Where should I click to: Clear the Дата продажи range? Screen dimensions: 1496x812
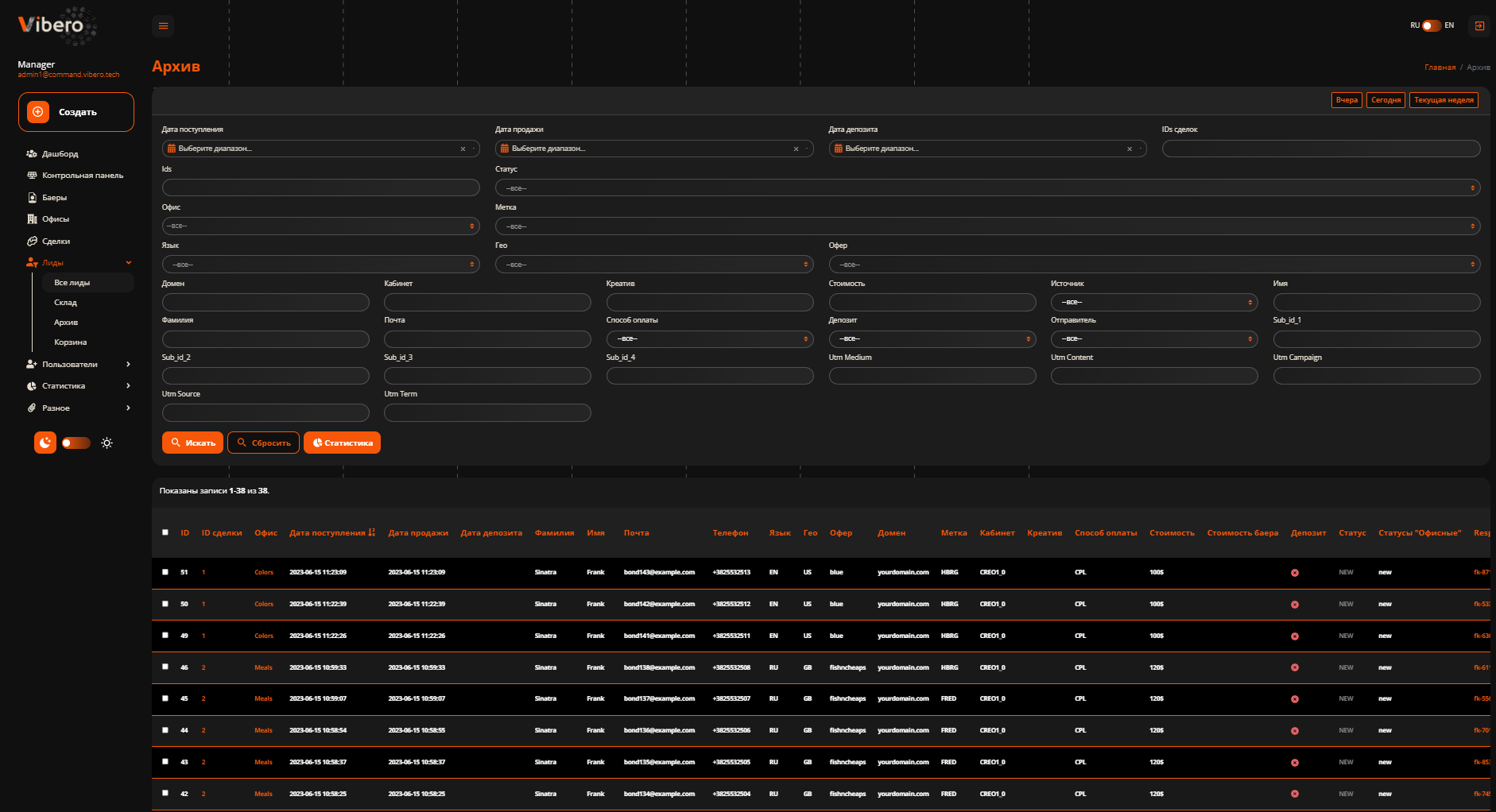click(x=796, y=149)
